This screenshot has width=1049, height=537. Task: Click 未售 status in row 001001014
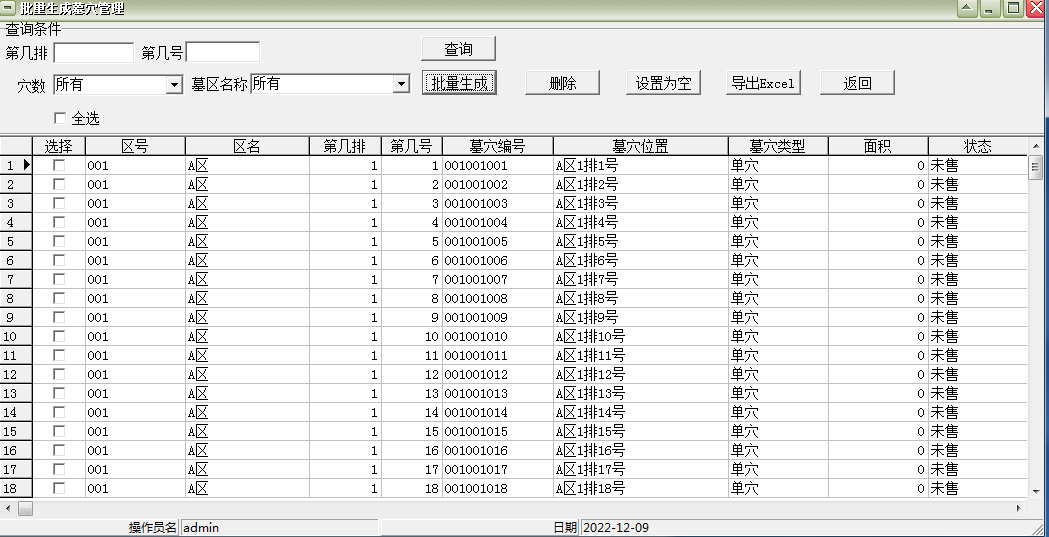coord(977,413)
